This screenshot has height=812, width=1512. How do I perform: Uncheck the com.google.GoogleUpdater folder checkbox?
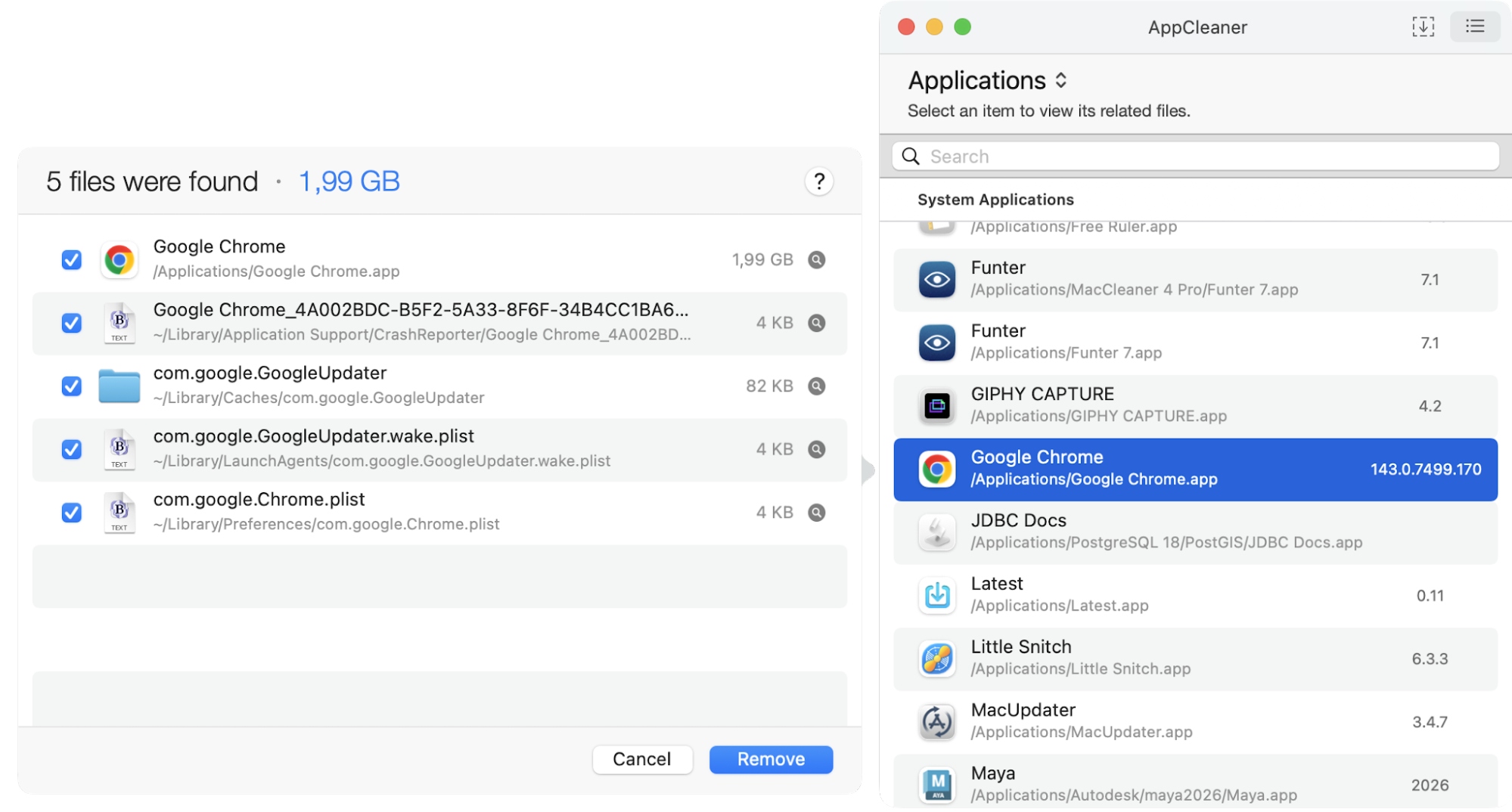72,386
